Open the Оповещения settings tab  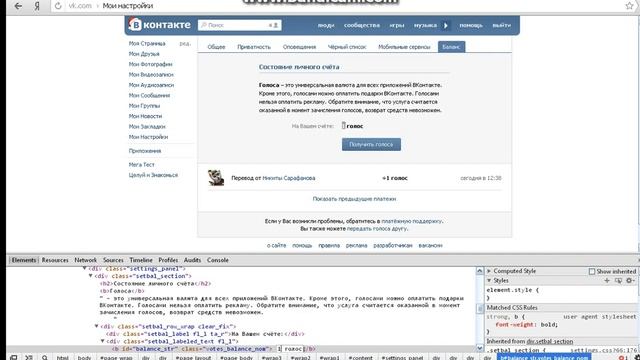click(x=299, y=47)
